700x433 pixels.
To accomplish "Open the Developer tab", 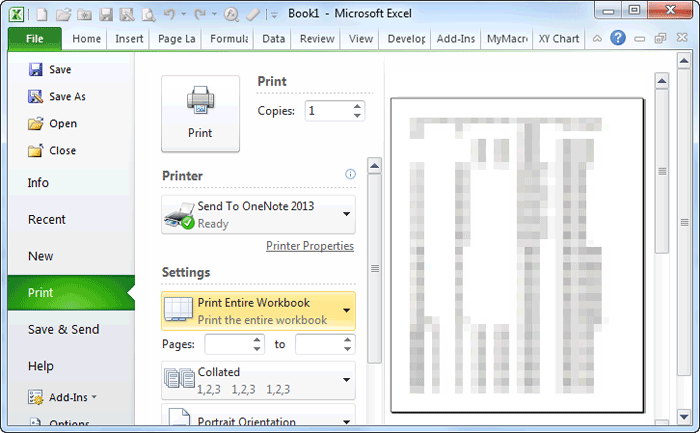I will [406, 39].
